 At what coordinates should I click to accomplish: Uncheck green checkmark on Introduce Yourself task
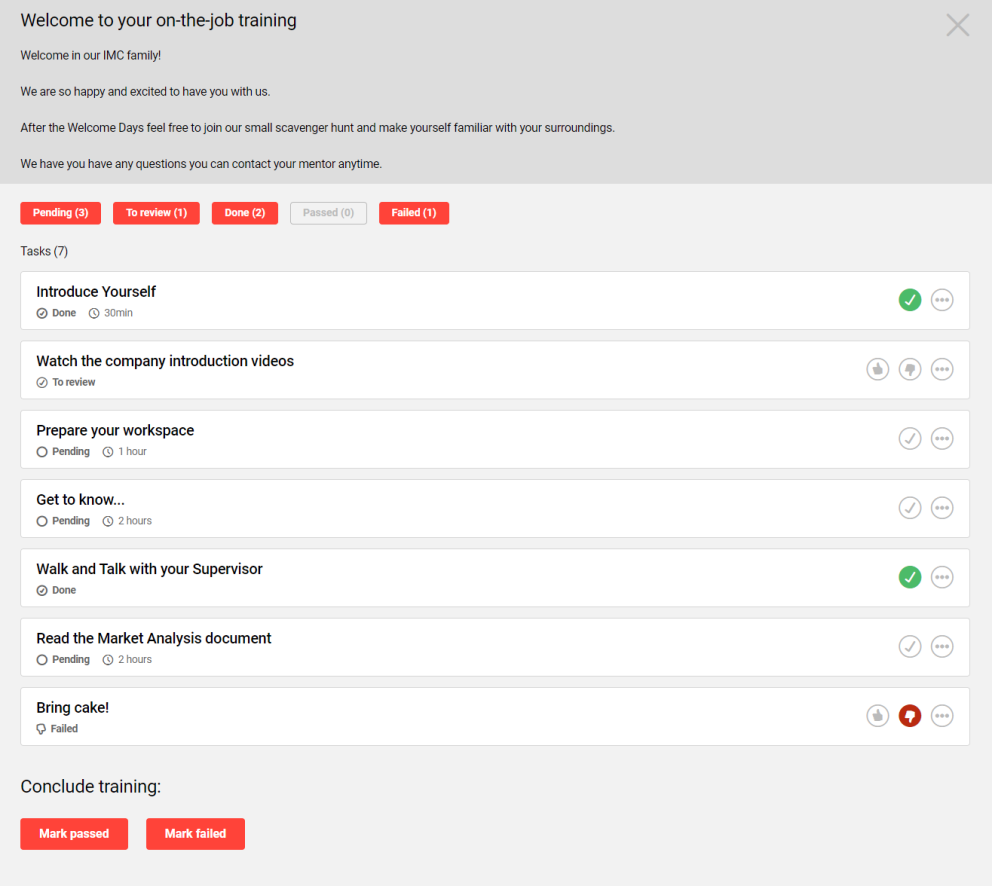click(x=909, y=300)
